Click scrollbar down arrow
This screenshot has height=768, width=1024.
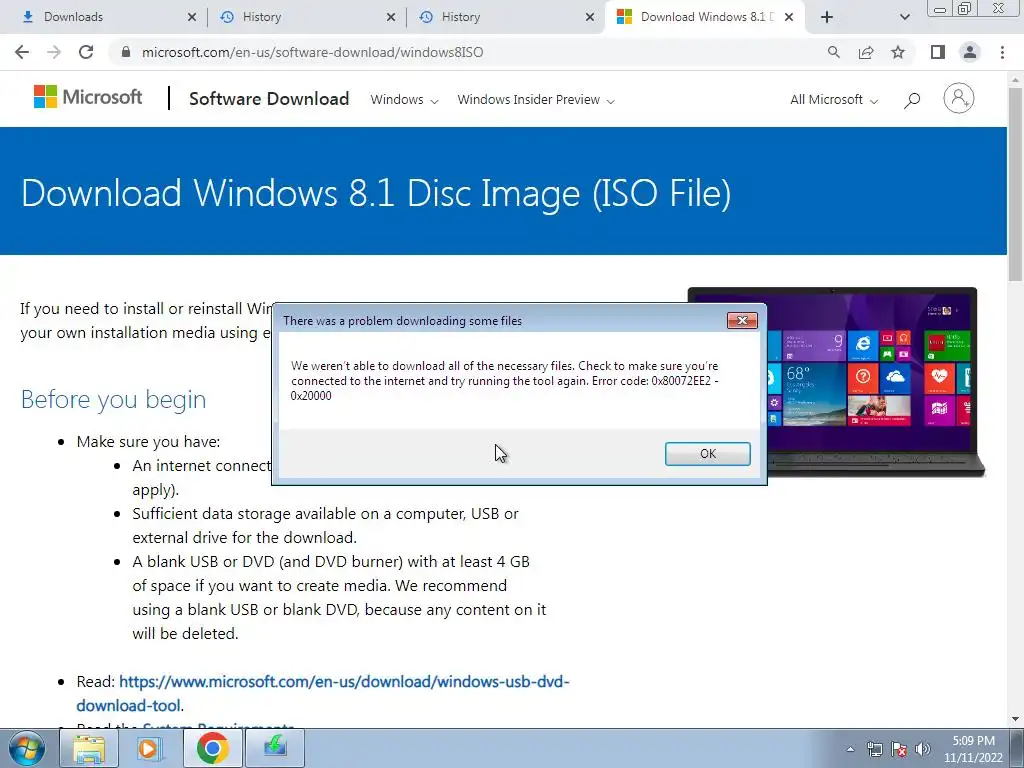pyautogui.click(x=1016, y=720)
